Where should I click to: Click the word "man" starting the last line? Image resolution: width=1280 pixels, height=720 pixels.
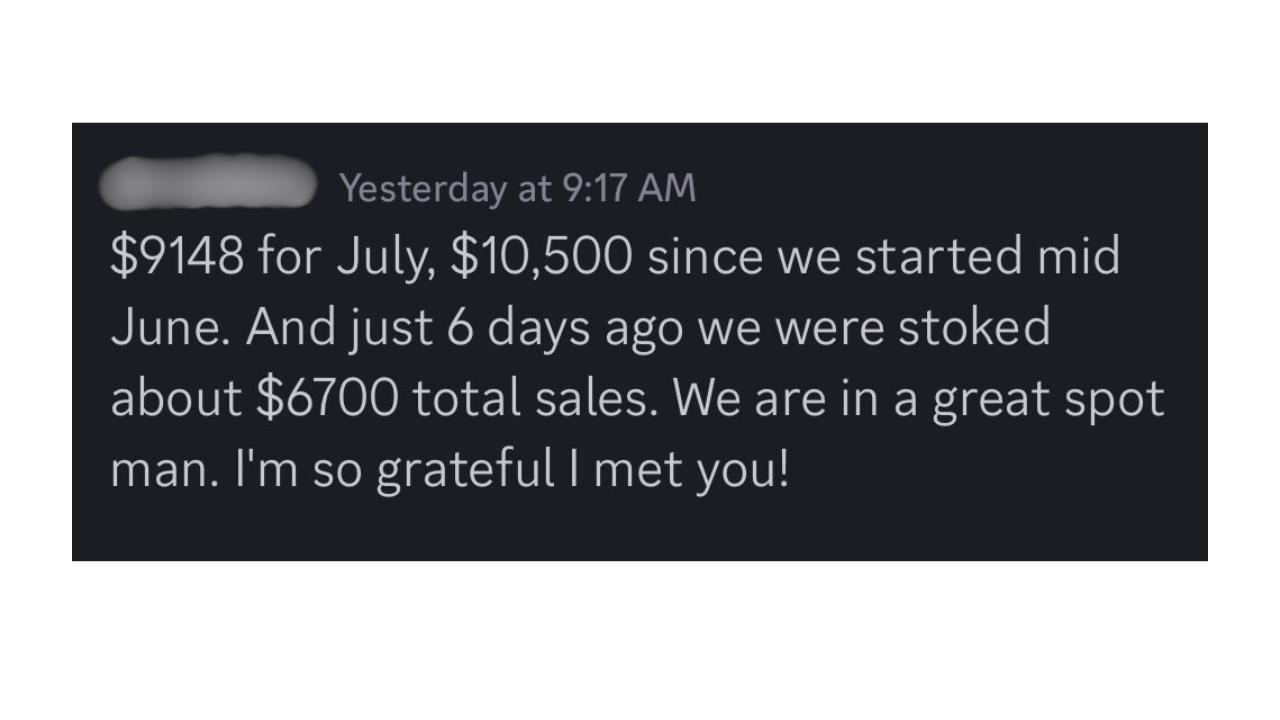tap(159, 470)
